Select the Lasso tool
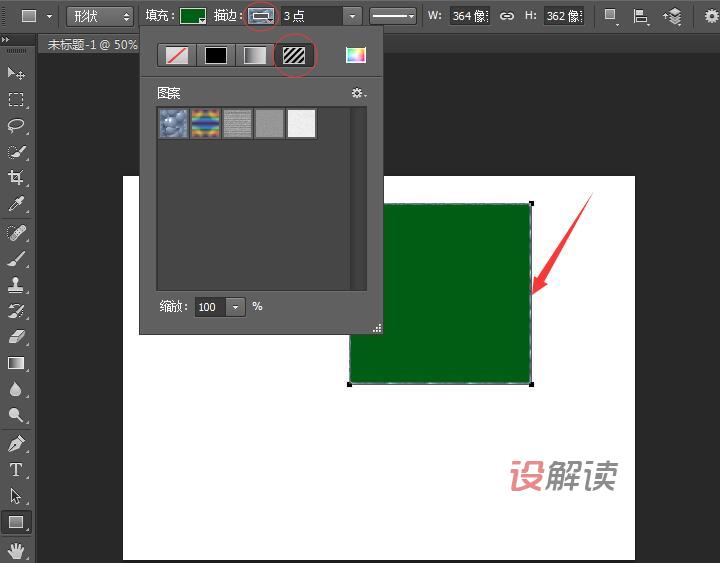The width and height of the screenshot is (720, 563). click(16, 125)
